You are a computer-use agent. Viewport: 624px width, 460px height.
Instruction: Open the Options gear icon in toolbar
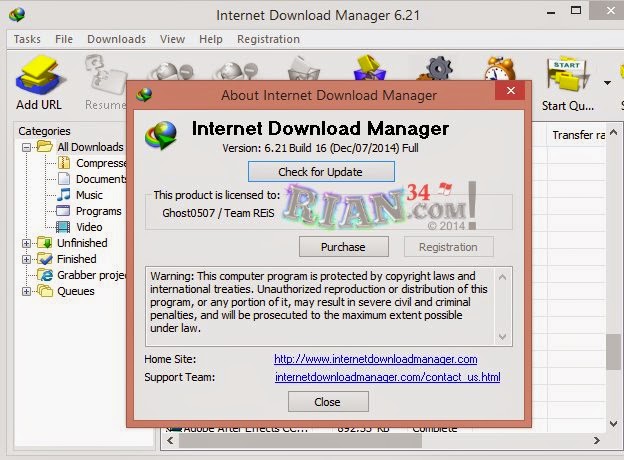436,68
